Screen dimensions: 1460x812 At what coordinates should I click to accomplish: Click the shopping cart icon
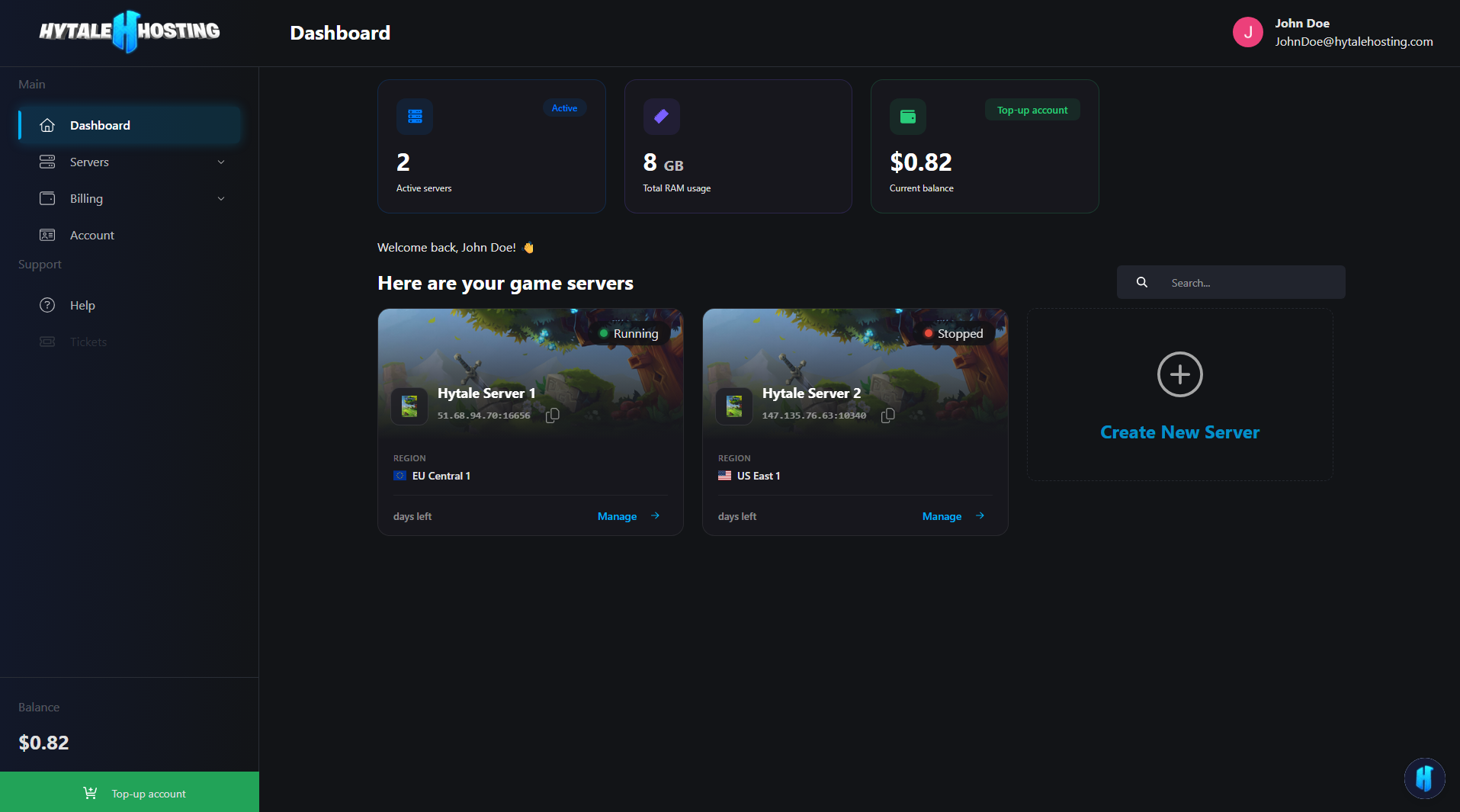pos(90,793)
